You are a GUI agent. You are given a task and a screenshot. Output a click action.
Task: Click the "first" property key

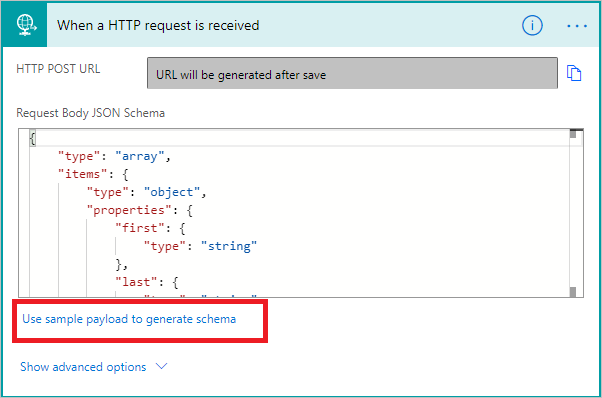140,228
